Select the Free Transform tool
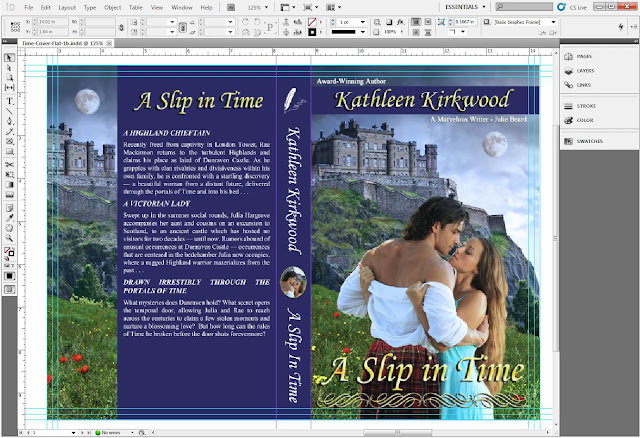The image size is (640, 438). tap(9, 174)
